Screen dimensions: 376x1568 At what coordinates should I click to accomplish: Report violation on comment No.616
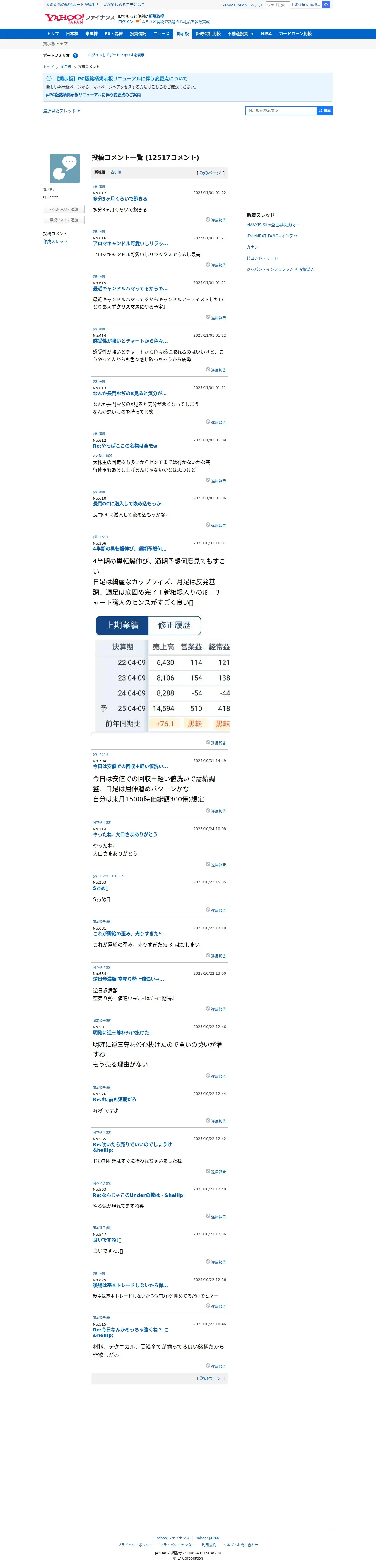[216, 265]
